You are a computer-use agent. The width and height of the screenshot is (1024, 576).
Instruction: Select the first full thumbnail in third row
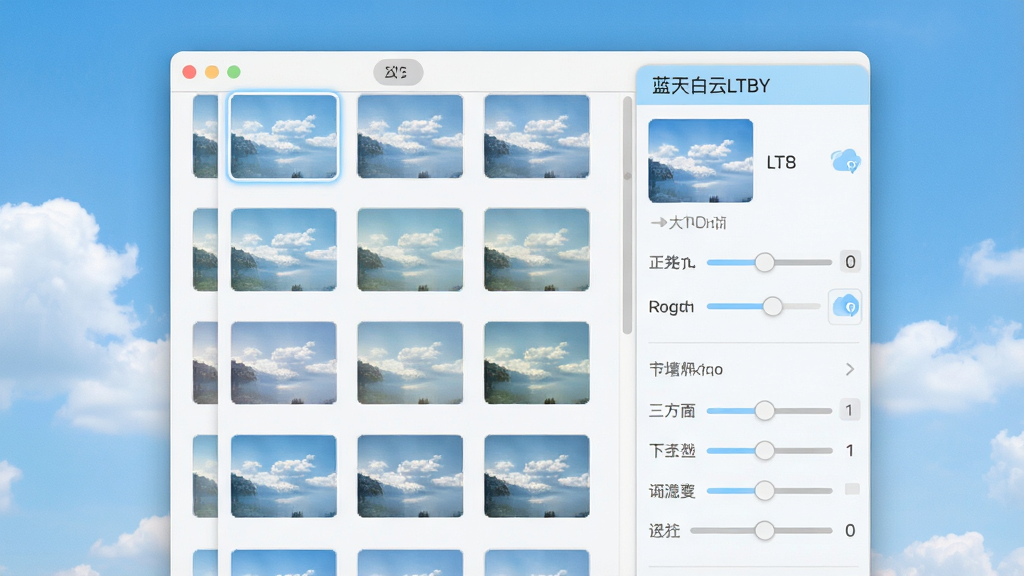point(283,362)
